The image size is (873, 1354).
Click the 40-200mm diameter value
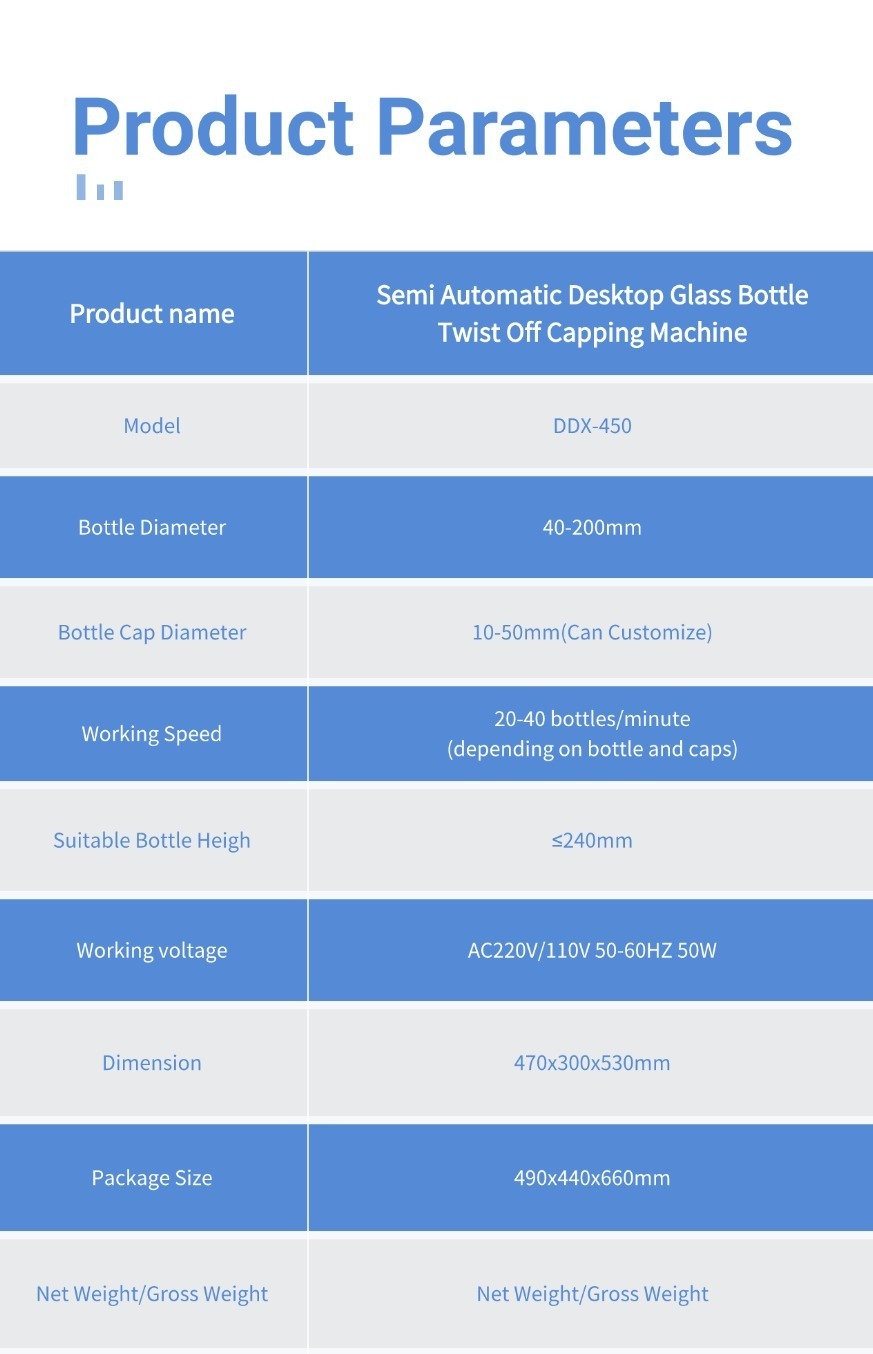pyautogui.click(x=592, y=527)
